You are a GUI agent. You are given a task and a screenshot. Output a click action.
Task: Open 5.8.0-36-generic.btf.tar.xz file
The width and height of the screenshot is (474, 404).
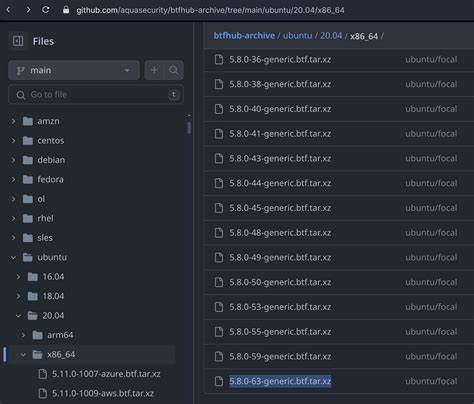(280, 60)
